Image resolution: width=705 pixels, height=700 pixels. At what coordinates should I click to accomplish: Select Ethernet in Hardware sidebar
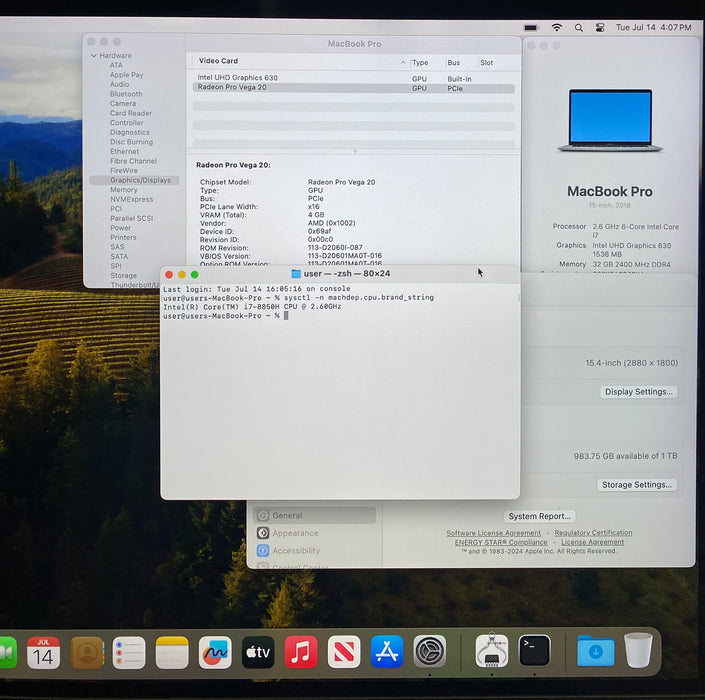tap(125, 152)
